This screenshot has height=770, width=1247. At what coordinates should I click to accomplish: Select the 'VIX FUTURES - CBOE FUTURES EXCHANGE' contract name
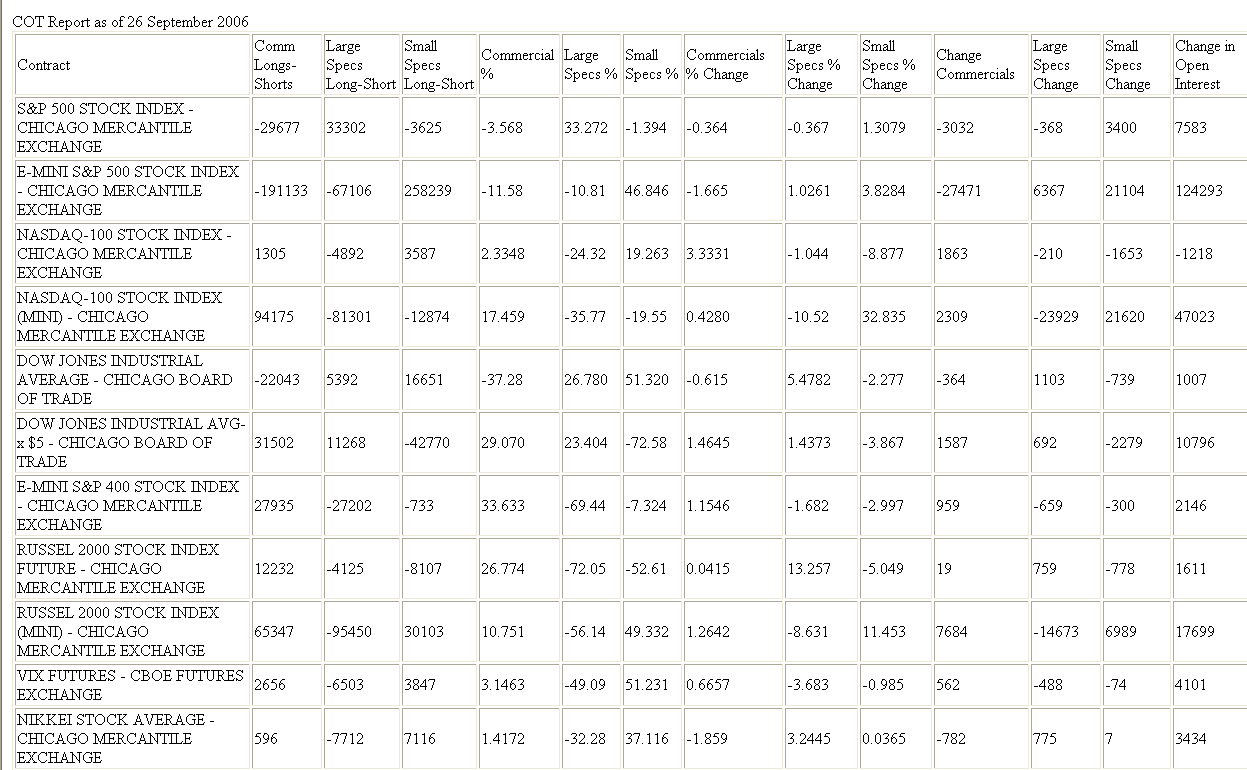point(130,685)
